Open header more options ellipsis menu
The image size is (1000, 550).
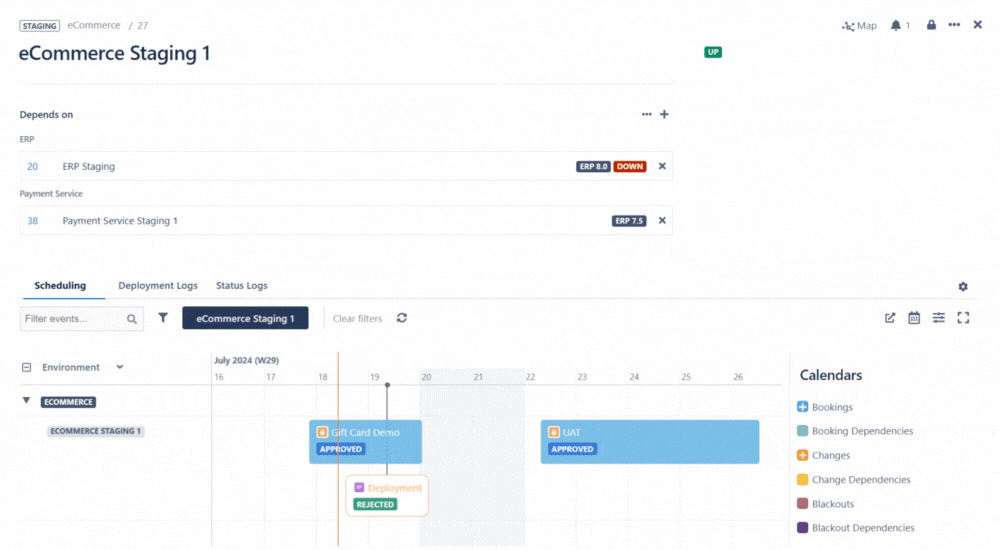point(954,25)
